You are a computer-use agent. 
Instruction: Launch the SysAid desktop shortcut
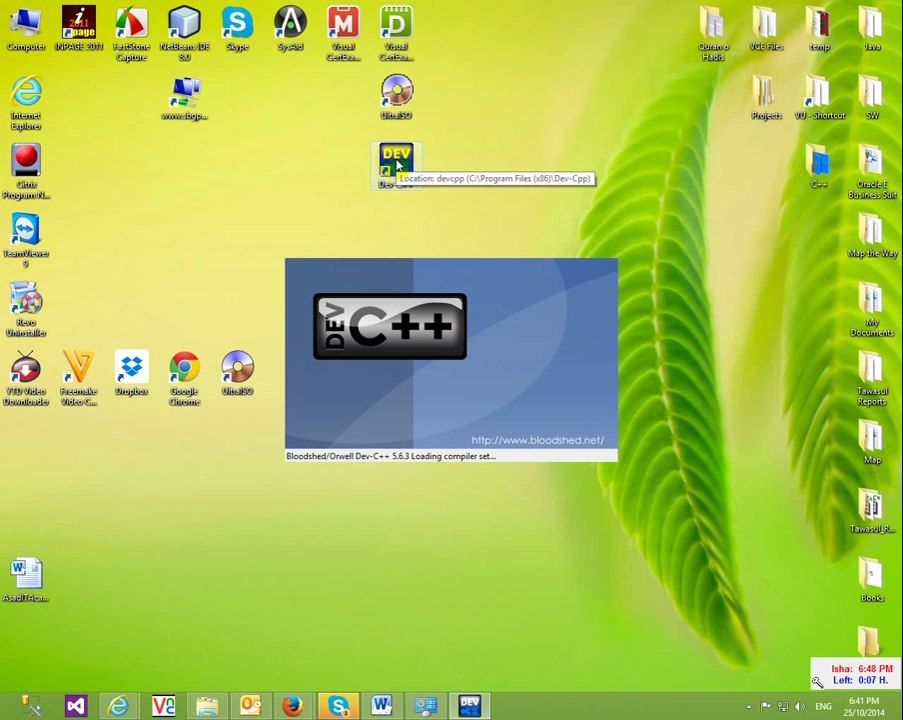tap(290, 29)
